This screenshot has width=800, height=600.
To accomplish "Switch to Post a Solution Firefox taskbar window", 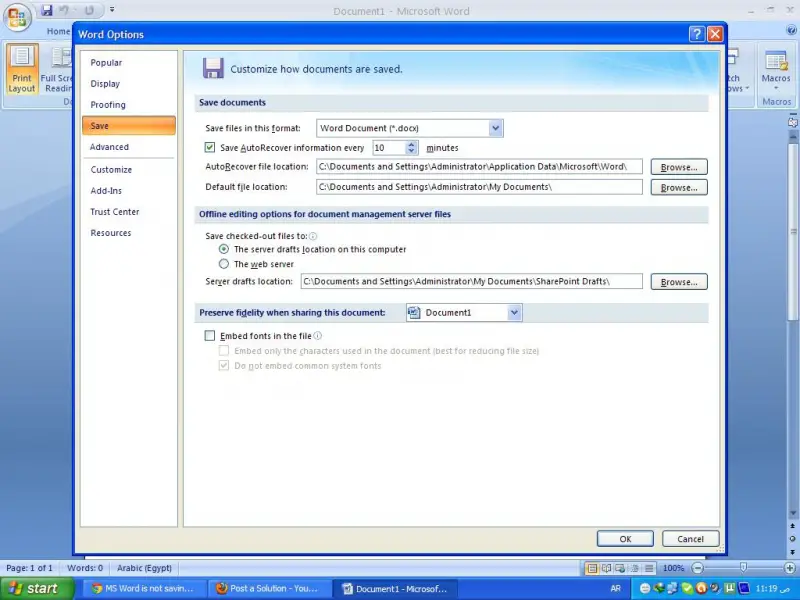I will point(268,588).
